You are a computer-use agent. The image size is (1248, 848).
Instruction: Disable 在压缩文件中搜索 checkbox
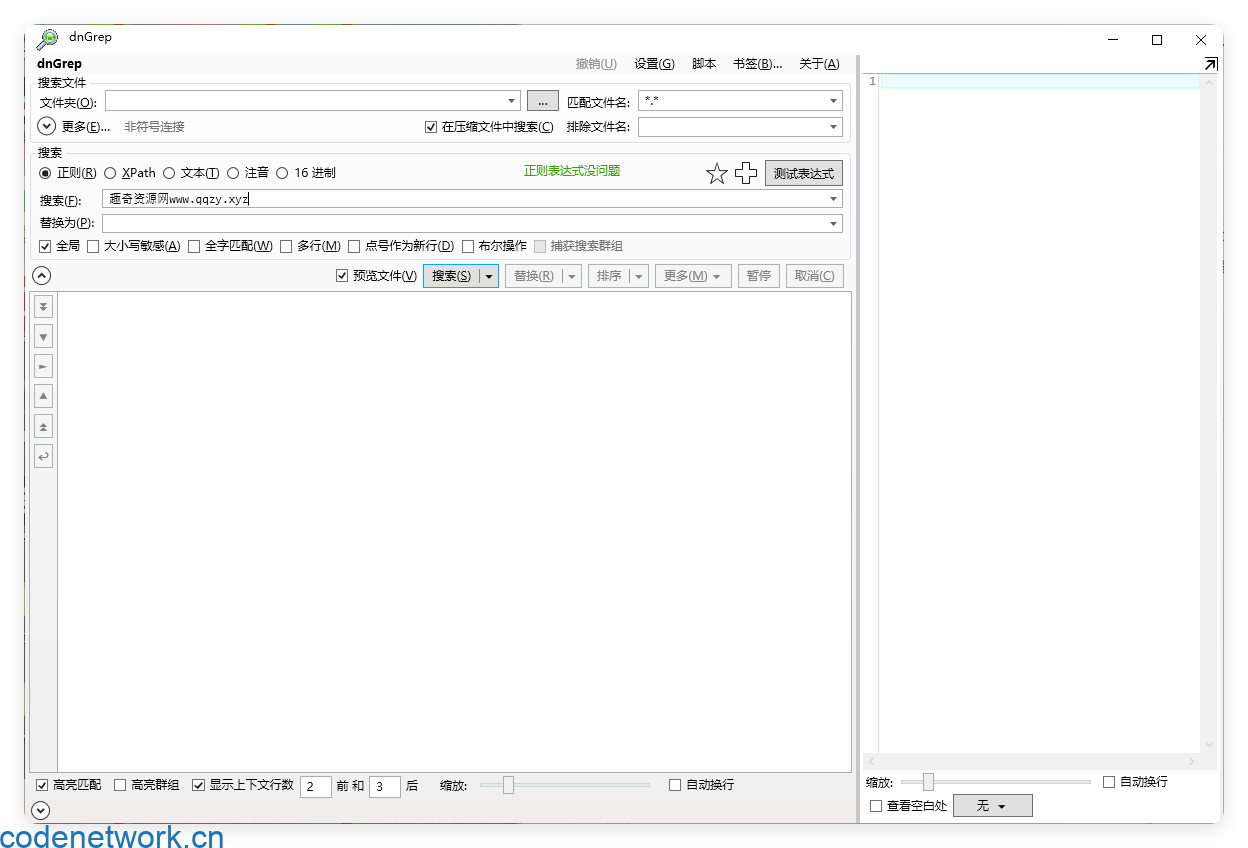430,126
